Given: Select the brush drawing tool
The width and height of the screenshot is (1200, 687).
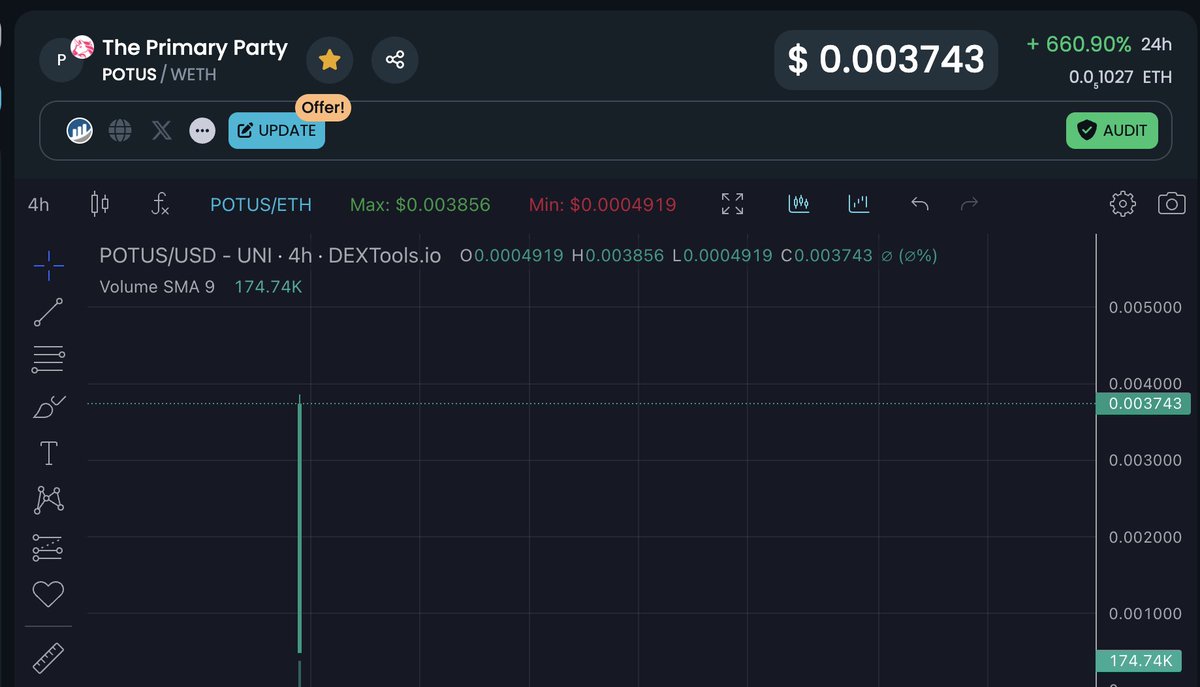Looking at the screenshot, I should [48, 407].
